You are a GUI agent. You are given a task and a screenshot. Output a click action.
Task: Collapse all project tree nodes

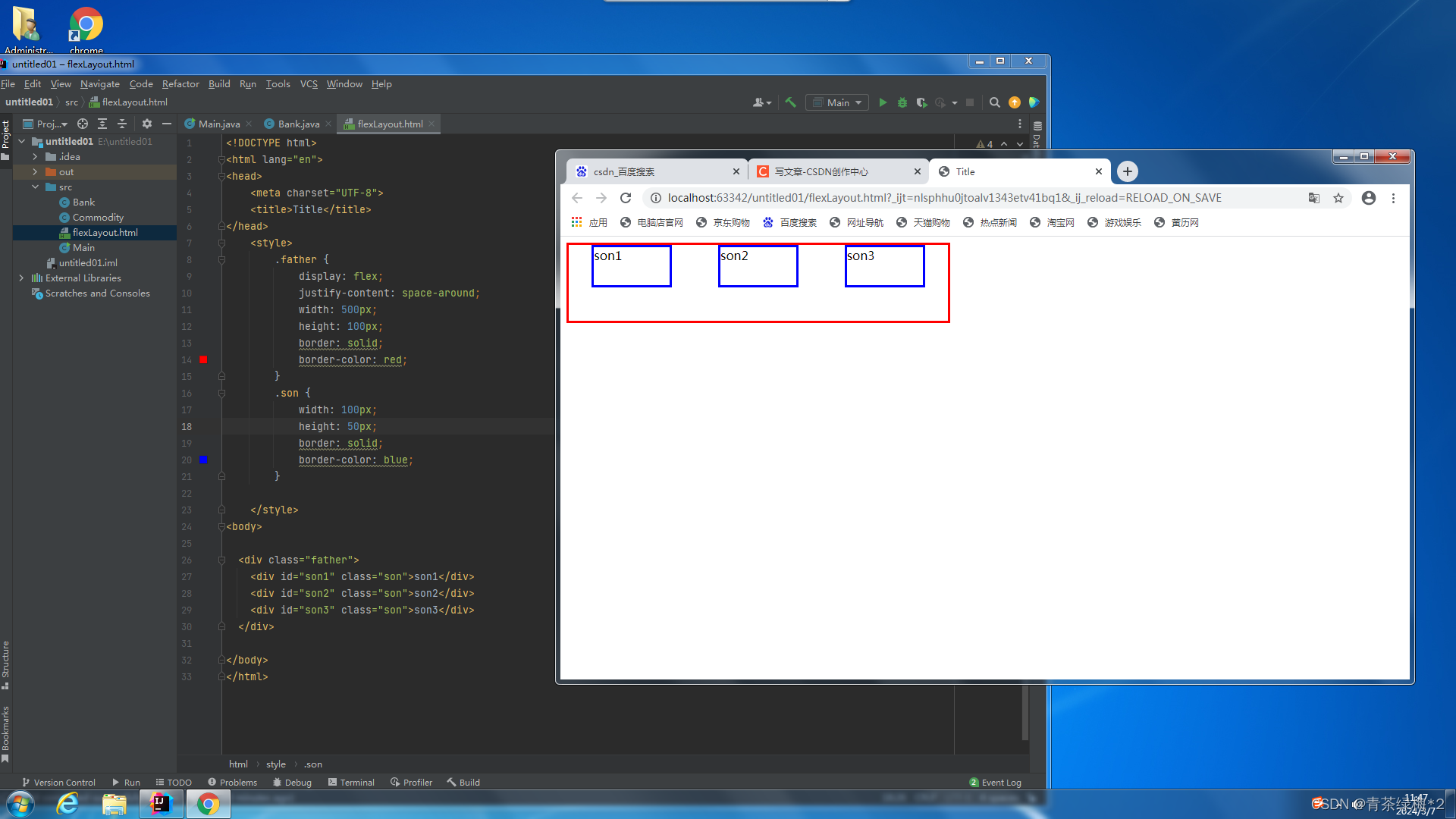(122, 124)
